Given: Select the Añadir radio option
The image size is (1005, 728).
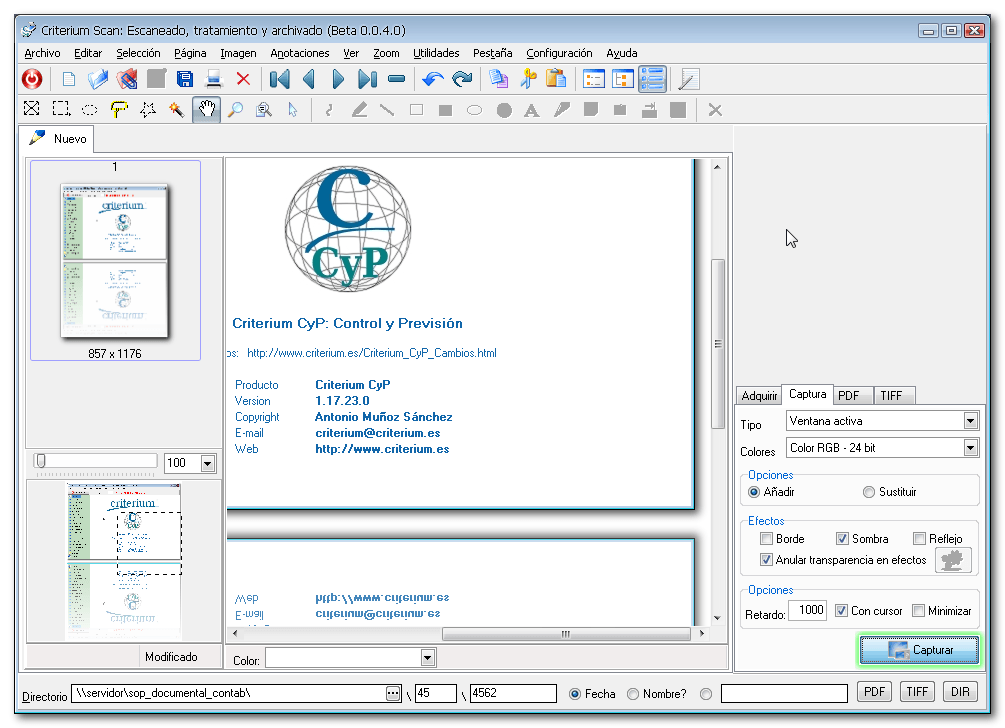Looking at the screenshot, I should tap(754, 492).
